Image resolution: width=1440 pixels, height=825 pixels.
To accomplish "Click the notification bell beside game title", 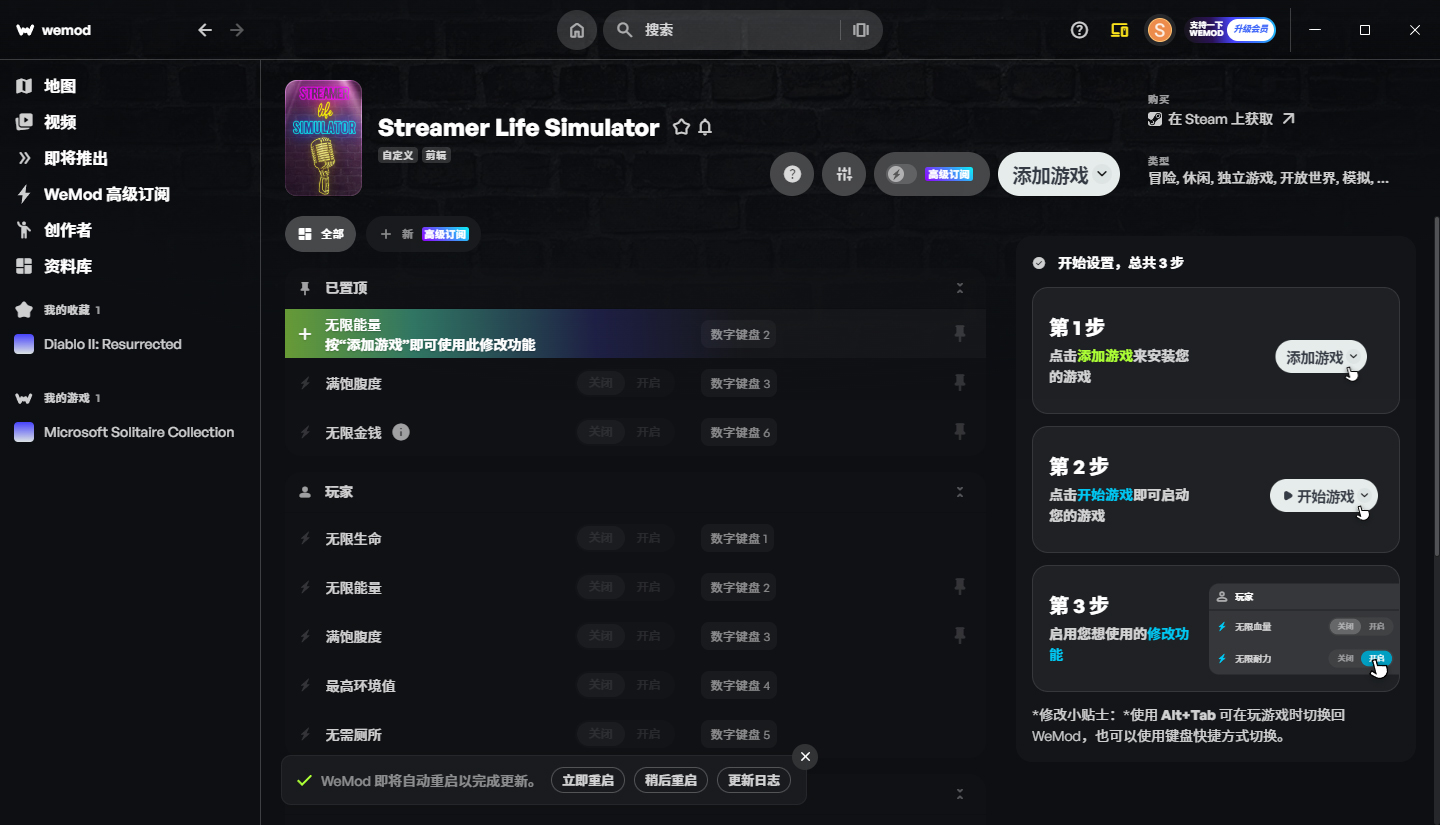I will pos(705,128).
